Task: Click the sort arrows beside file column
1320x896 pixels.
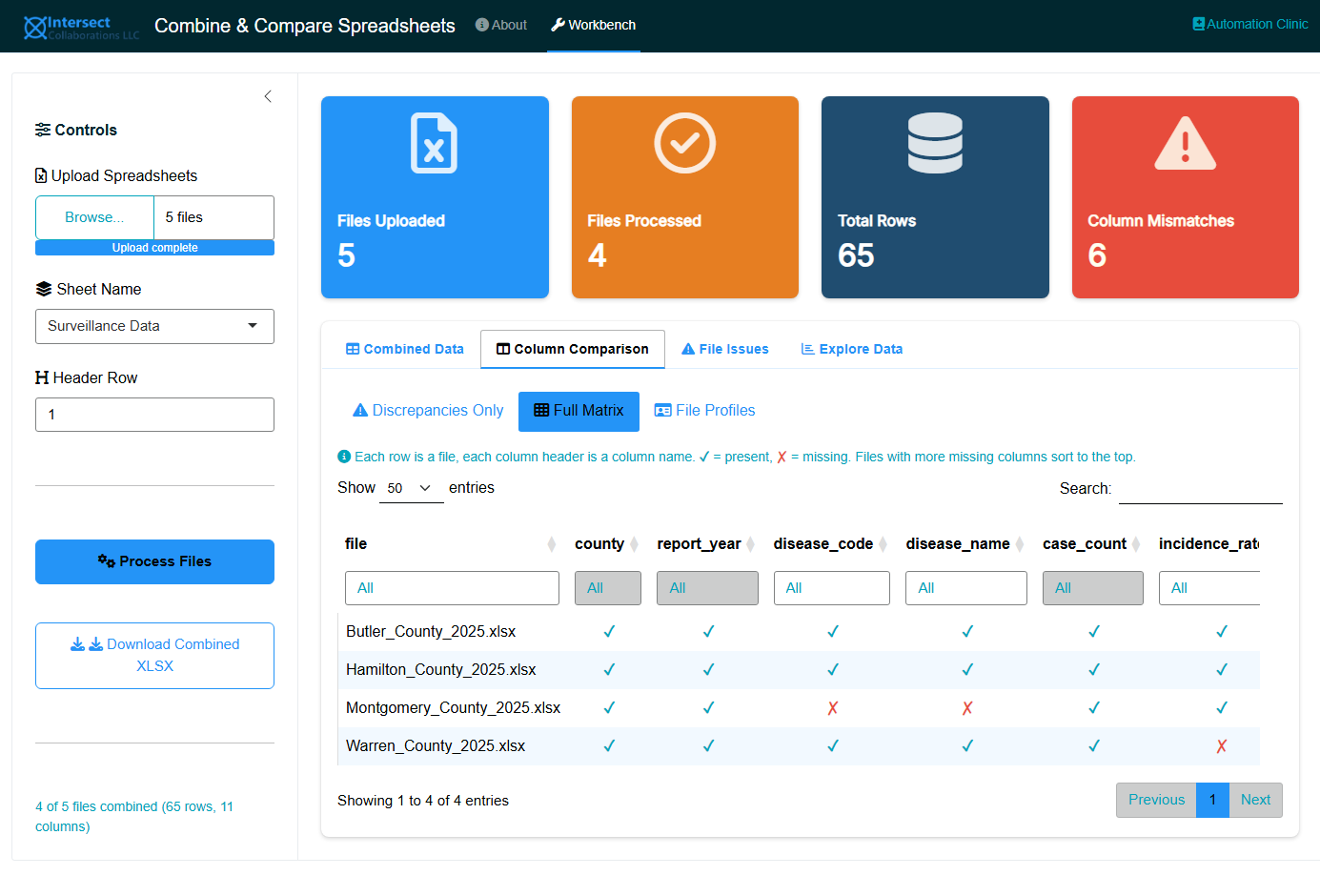Action: 551,544
